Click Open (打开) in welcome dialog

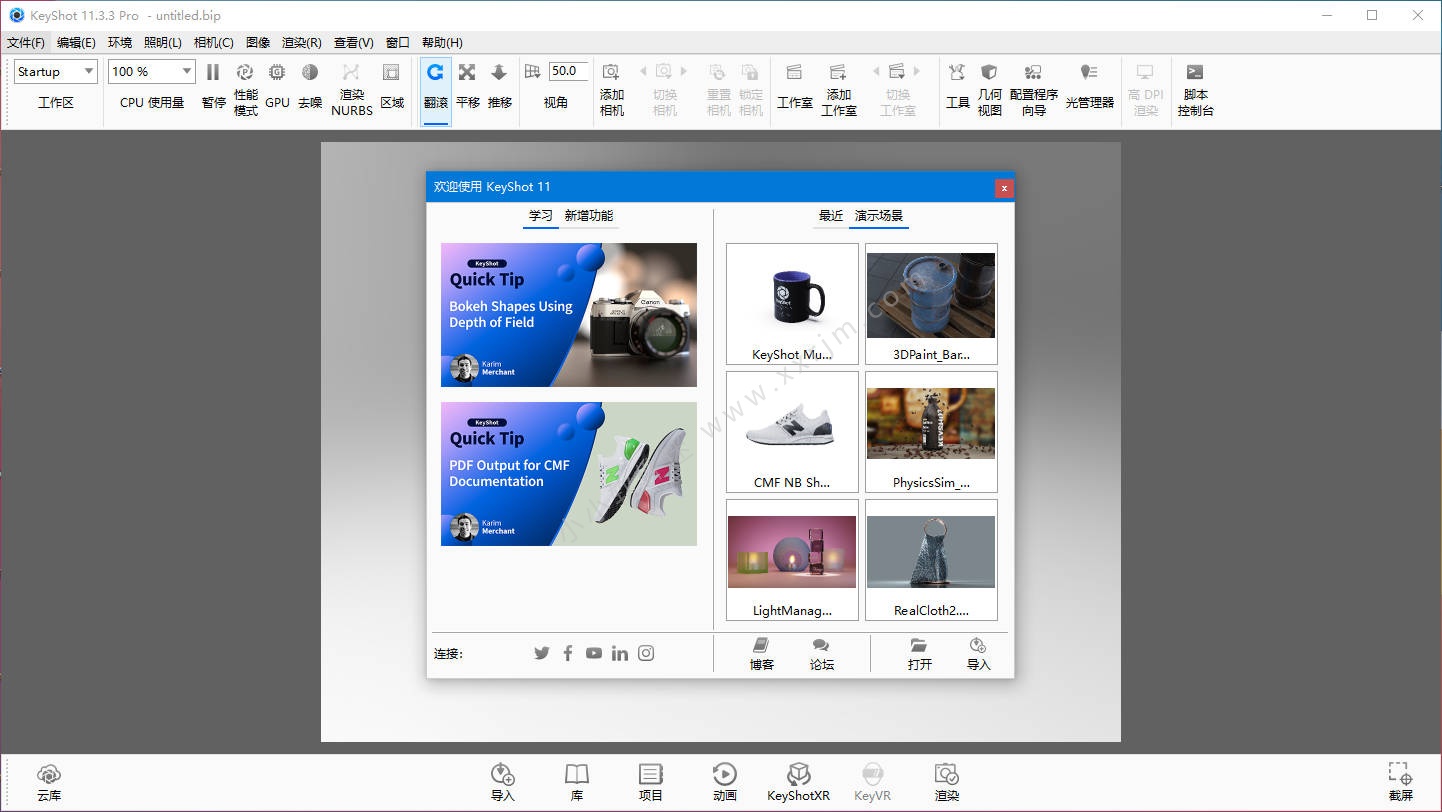coord(920,654)
